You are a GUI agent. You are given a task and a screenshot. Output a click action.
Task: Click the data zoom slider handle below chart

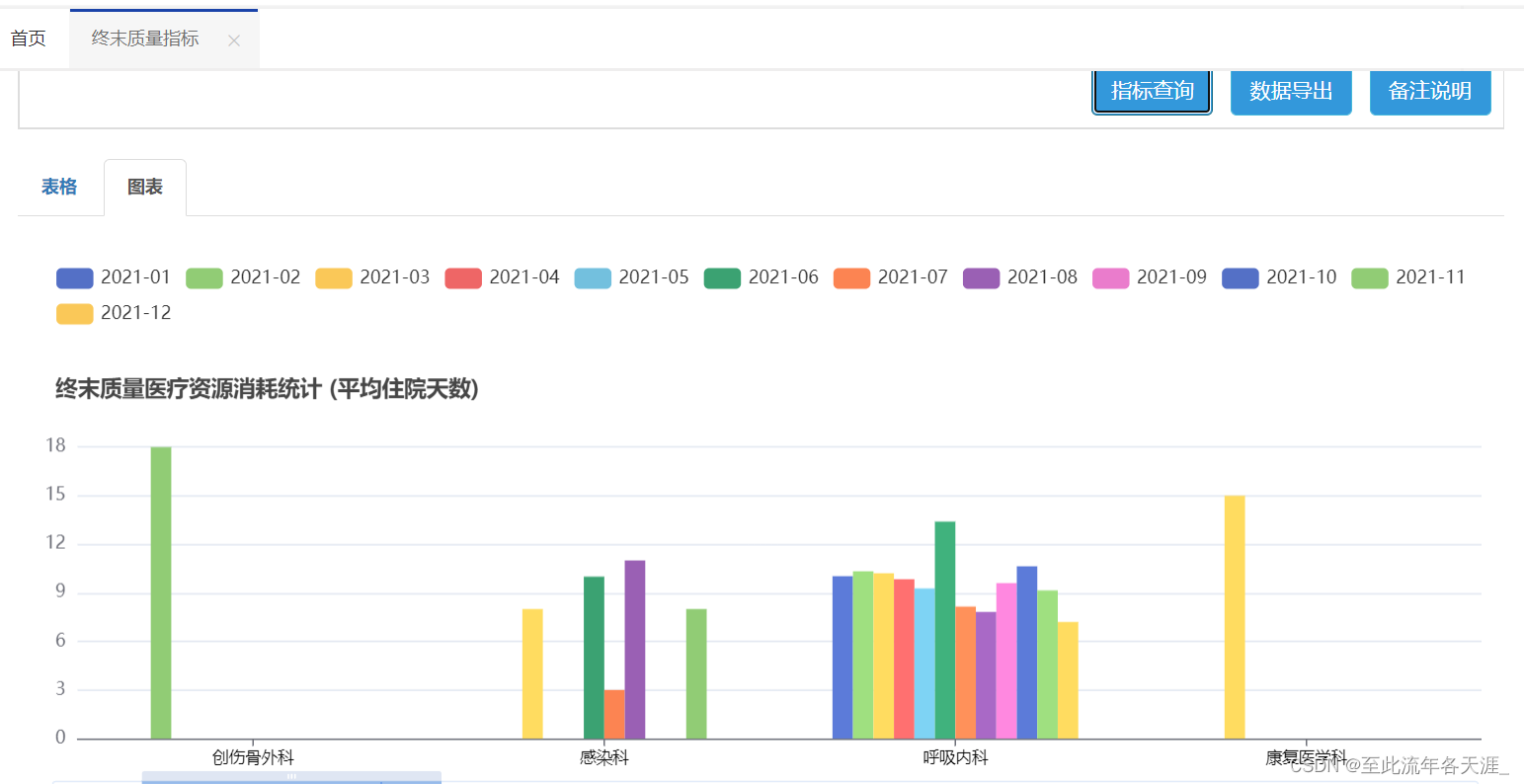click(291, 776)
